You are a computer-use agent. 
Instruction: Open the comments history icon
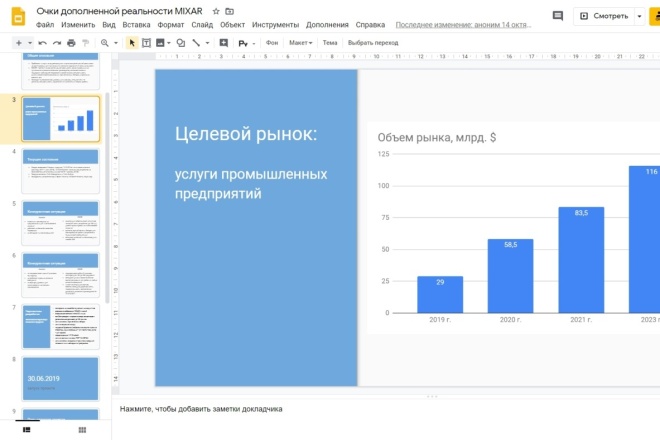[558, 16]
